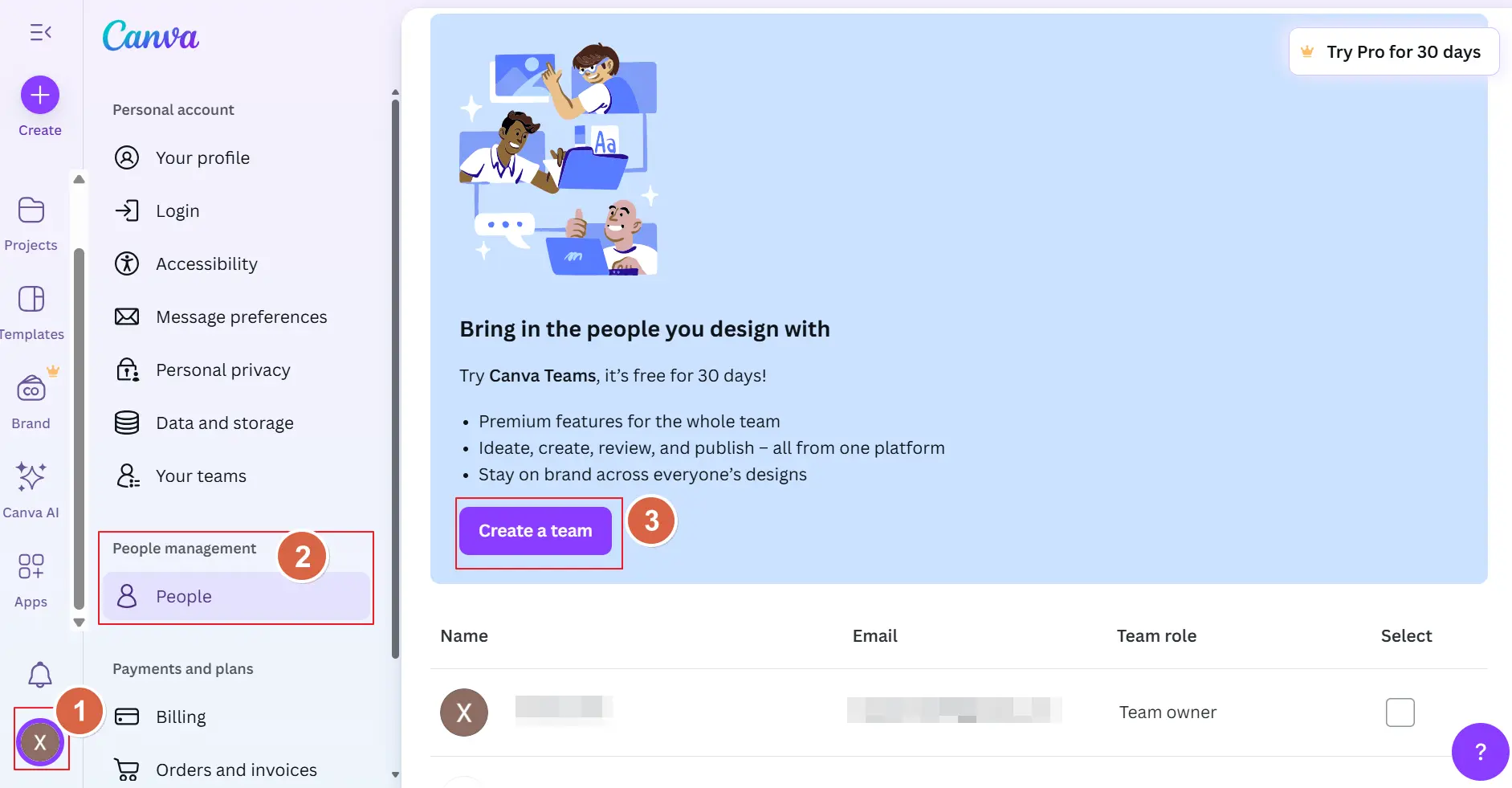Open account menu via X avatar
Viewport: 1512px width, 788px height.
pyautogui.click(x=40, y=743)
